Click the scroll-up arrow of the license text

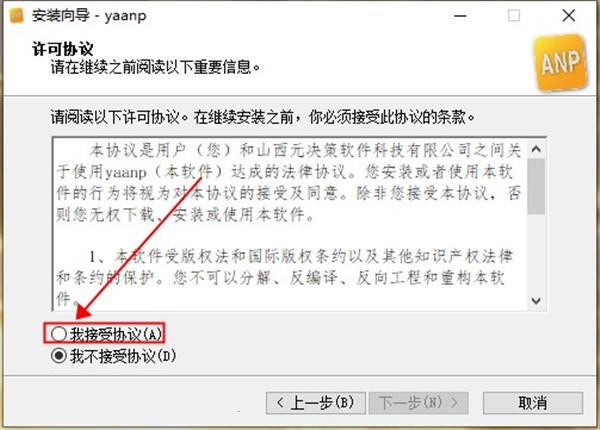click(536, 149)
